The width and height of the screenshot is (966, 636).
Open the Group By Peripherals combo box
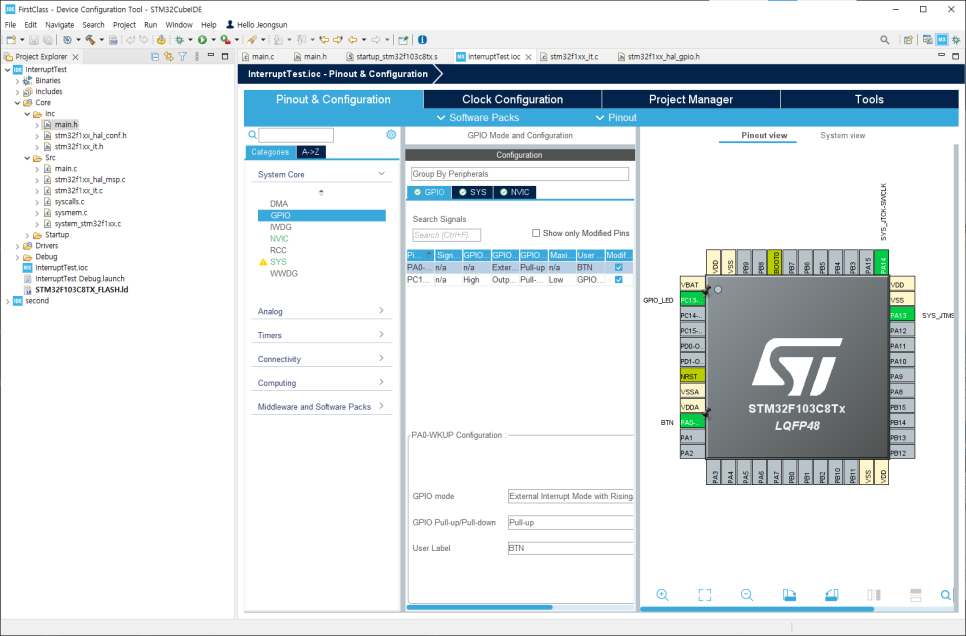(520, 174)
